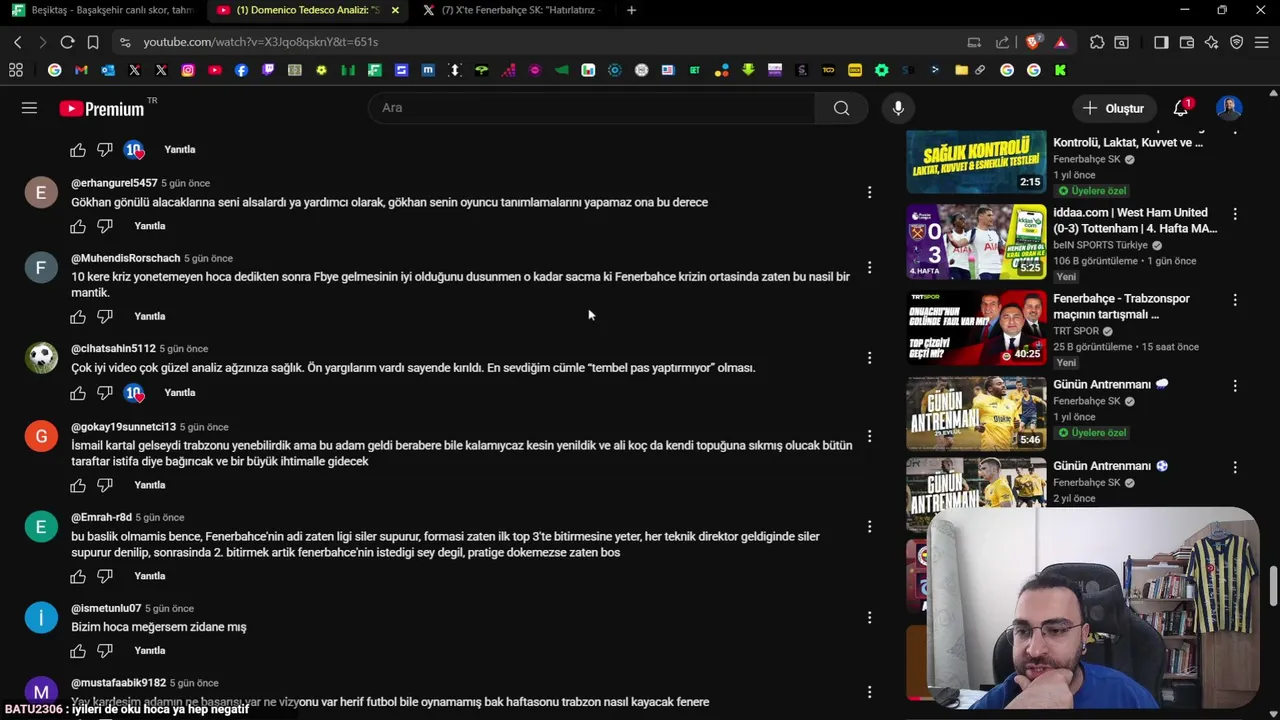Open @cihatsahin5112's channel link
The image size is (1280, 720).
(x=113, y=349)
